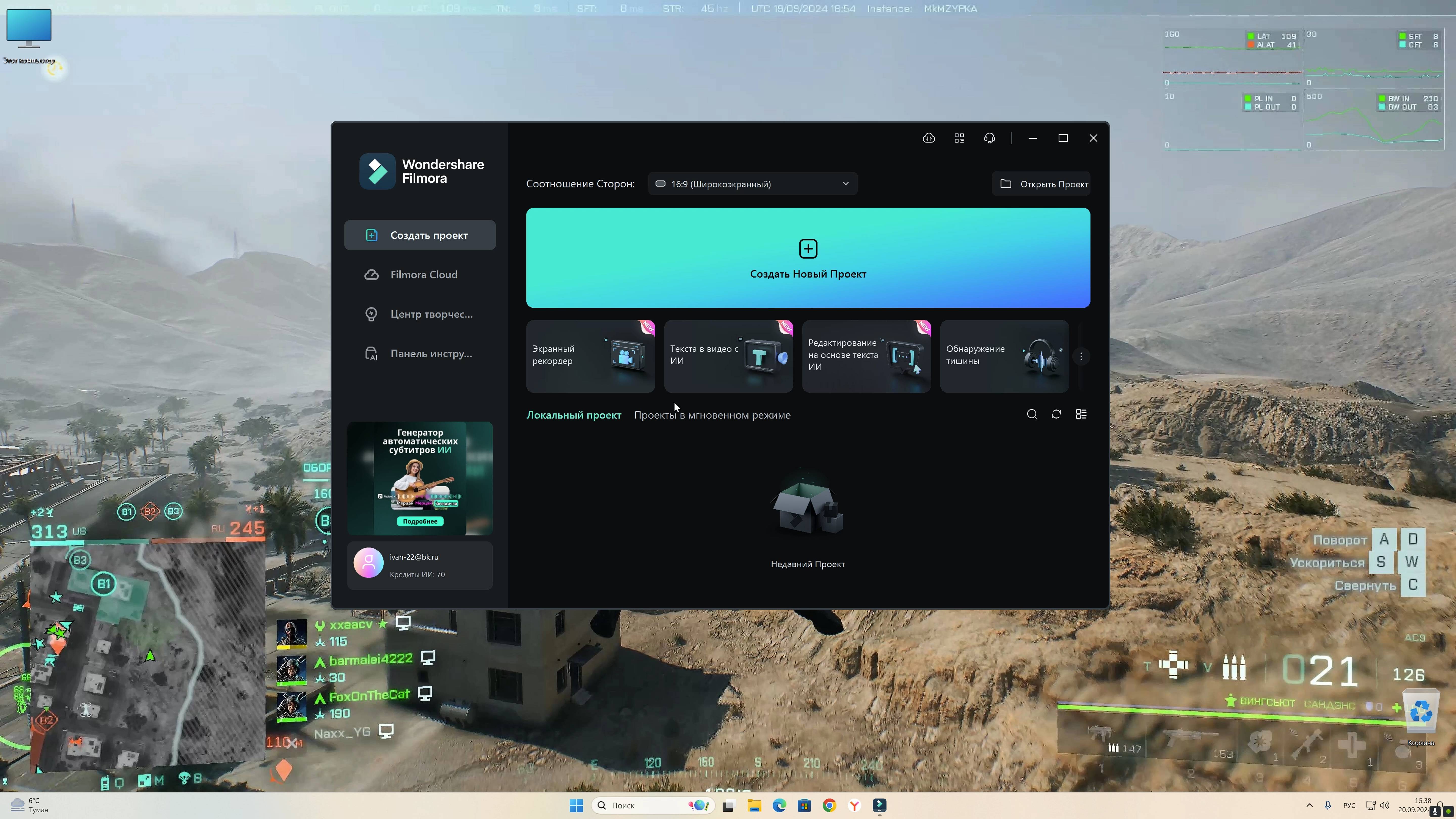Launch Экранный рекордер tool card
This screenshot has height=819, width=1456.
590,356
